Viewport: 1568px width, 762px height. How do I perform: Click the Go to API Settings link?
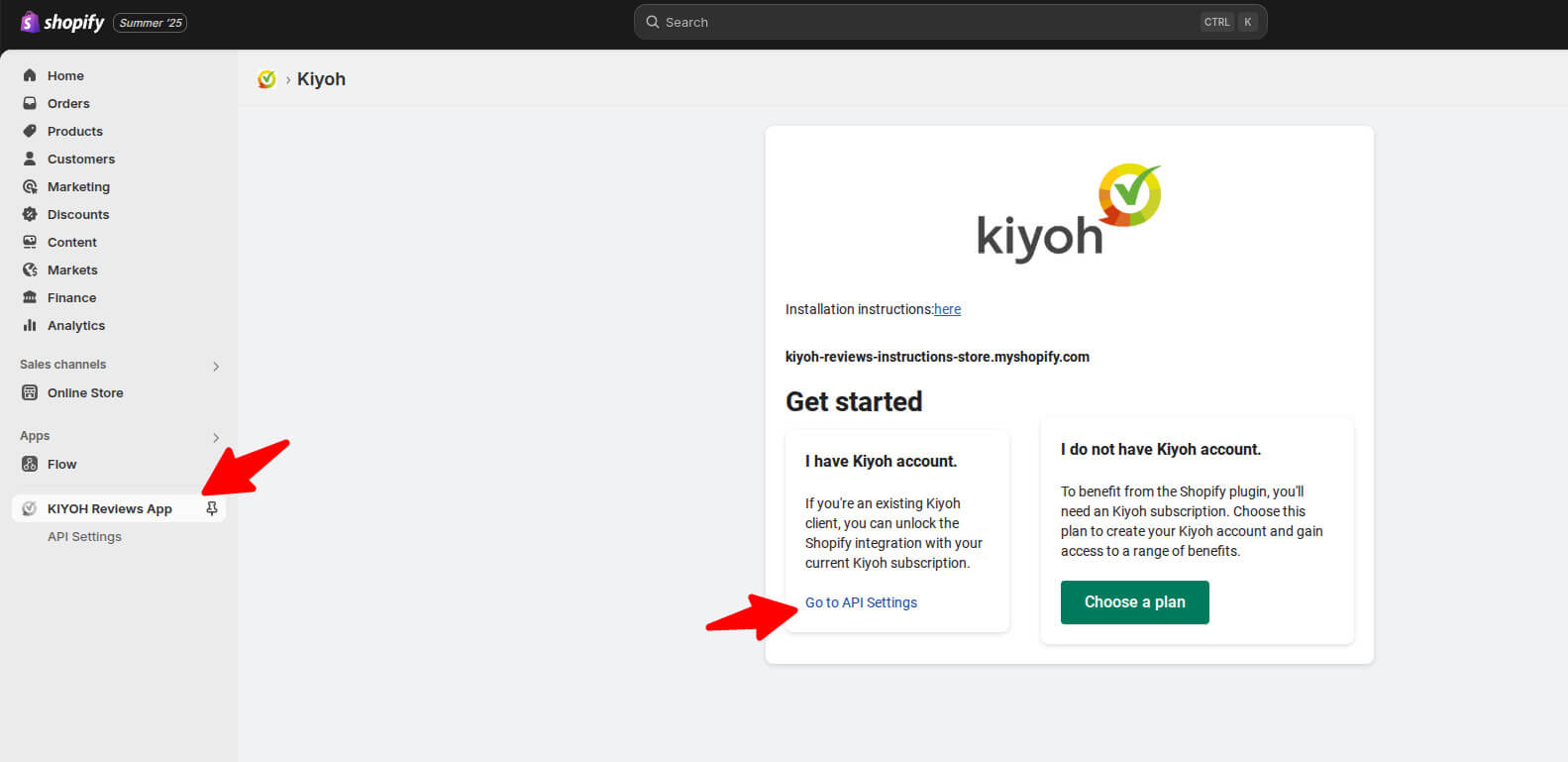click(x=861, y=602)
